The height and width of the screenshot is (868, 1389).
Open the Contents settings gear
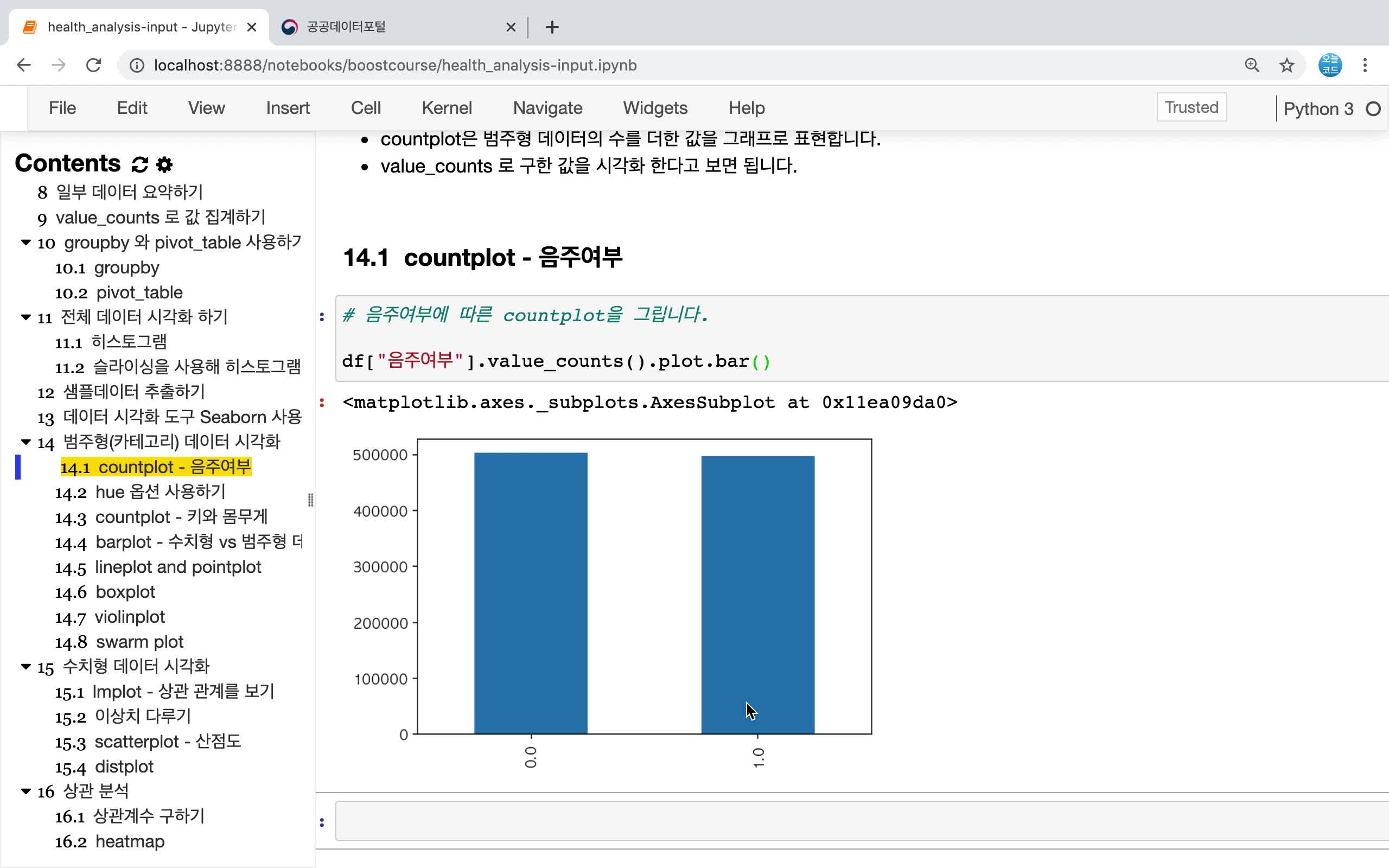coord(165,165)
